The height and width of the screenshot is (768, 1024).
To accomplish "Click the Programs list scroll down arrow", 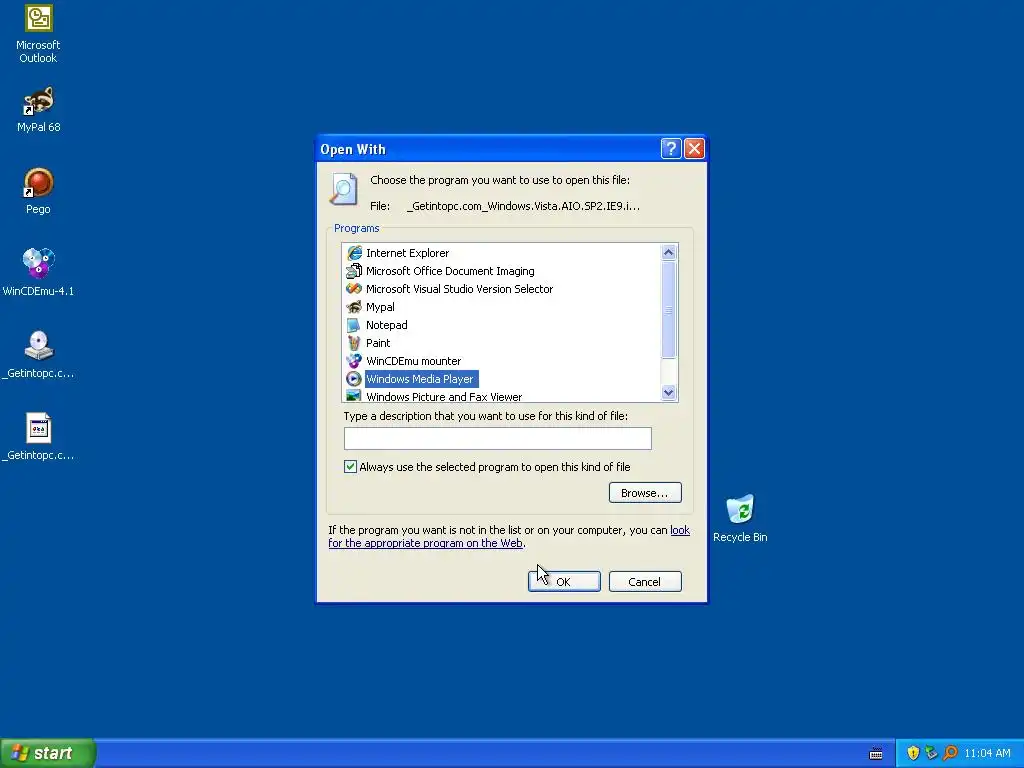I will tap(668, 392).
